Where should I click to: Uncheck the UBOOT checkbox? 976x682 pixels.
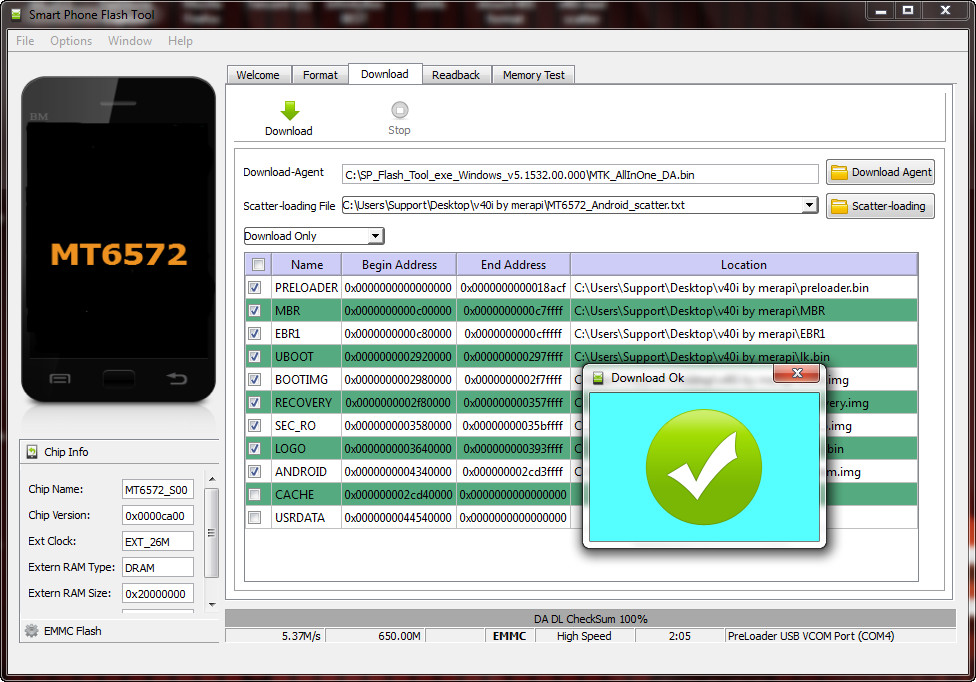tap(255, 357)
